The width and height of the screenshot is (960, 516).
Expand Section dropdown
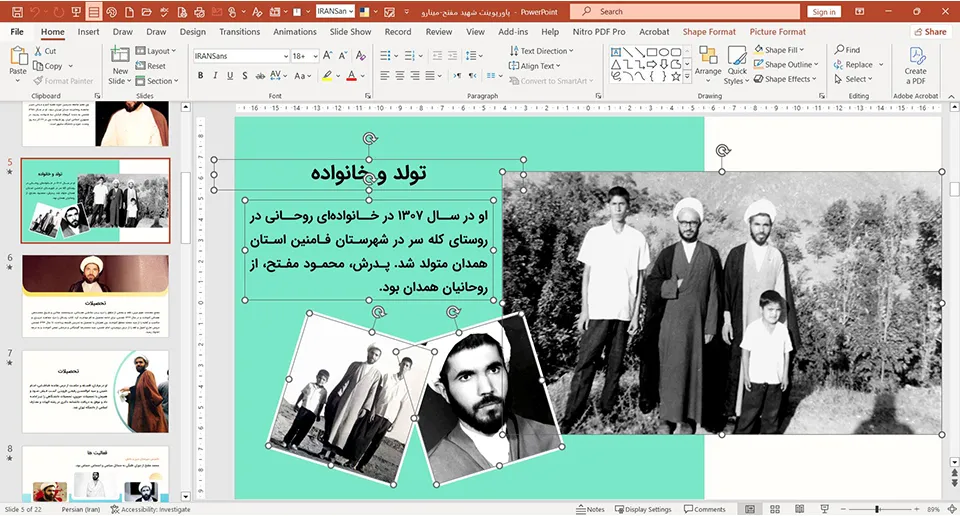point(157,80)
